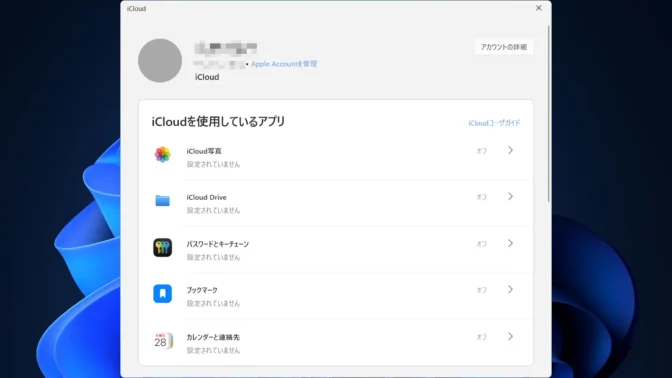Image resolution: width=672 pixels, height=378 pixels.
Task: Click 設定されていません under カレンダーと連絡先
Action: click(213, 350)
